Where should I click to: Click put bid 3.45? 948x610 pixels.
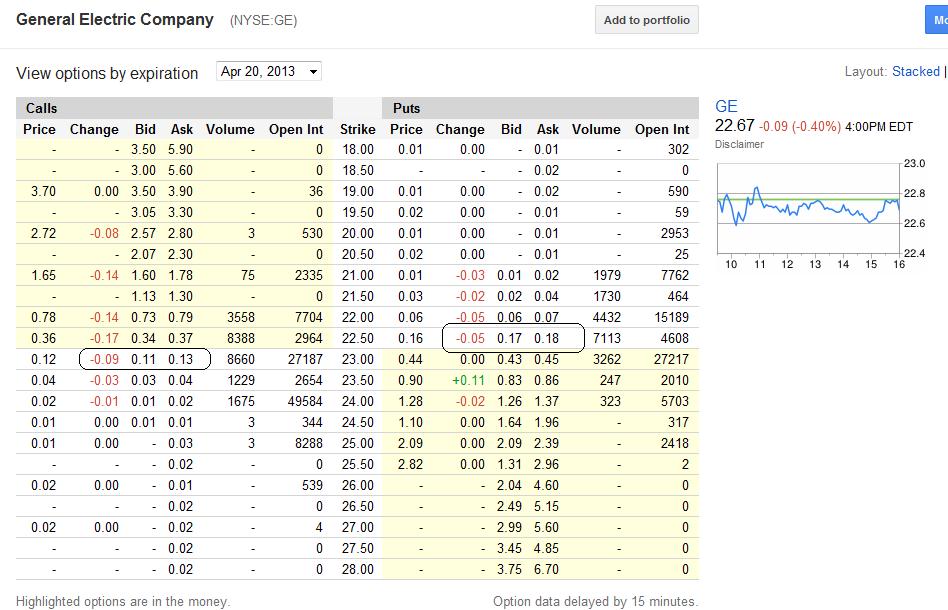(510, 548)
